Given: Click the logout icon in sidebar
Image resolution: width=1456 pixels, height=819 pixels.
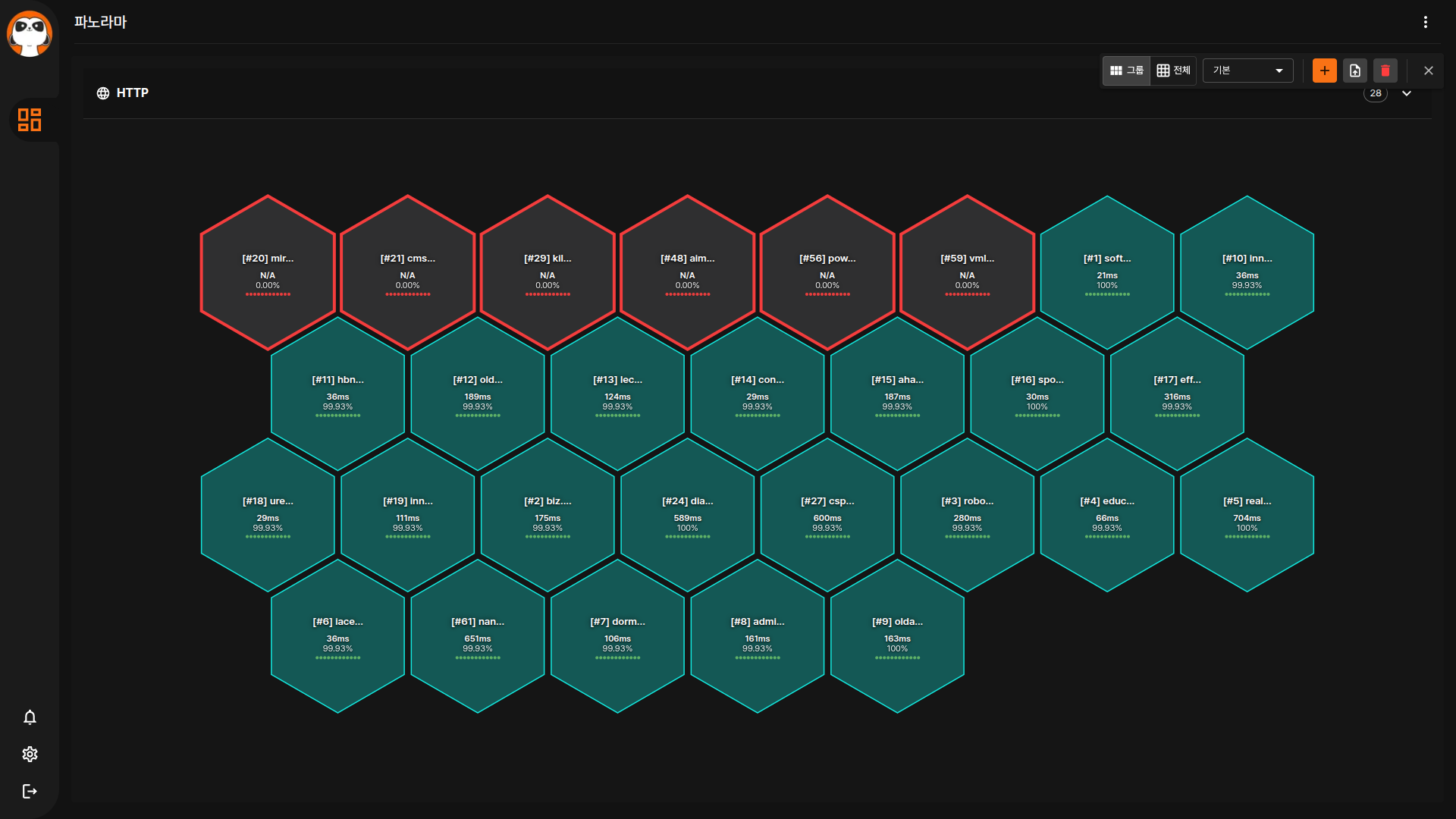Looking at the screenshot, I should 30,791.
